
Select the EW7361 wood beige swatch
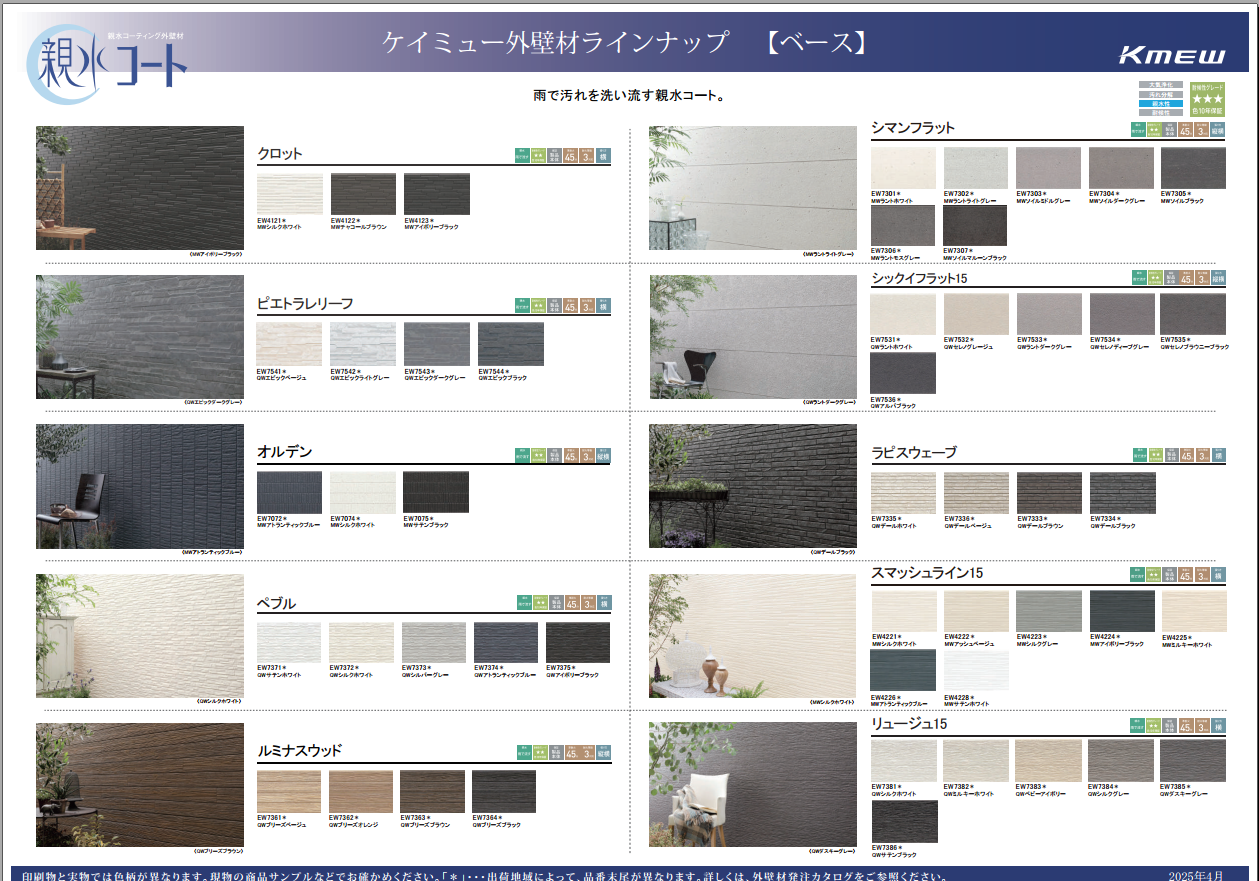(289, 791)
